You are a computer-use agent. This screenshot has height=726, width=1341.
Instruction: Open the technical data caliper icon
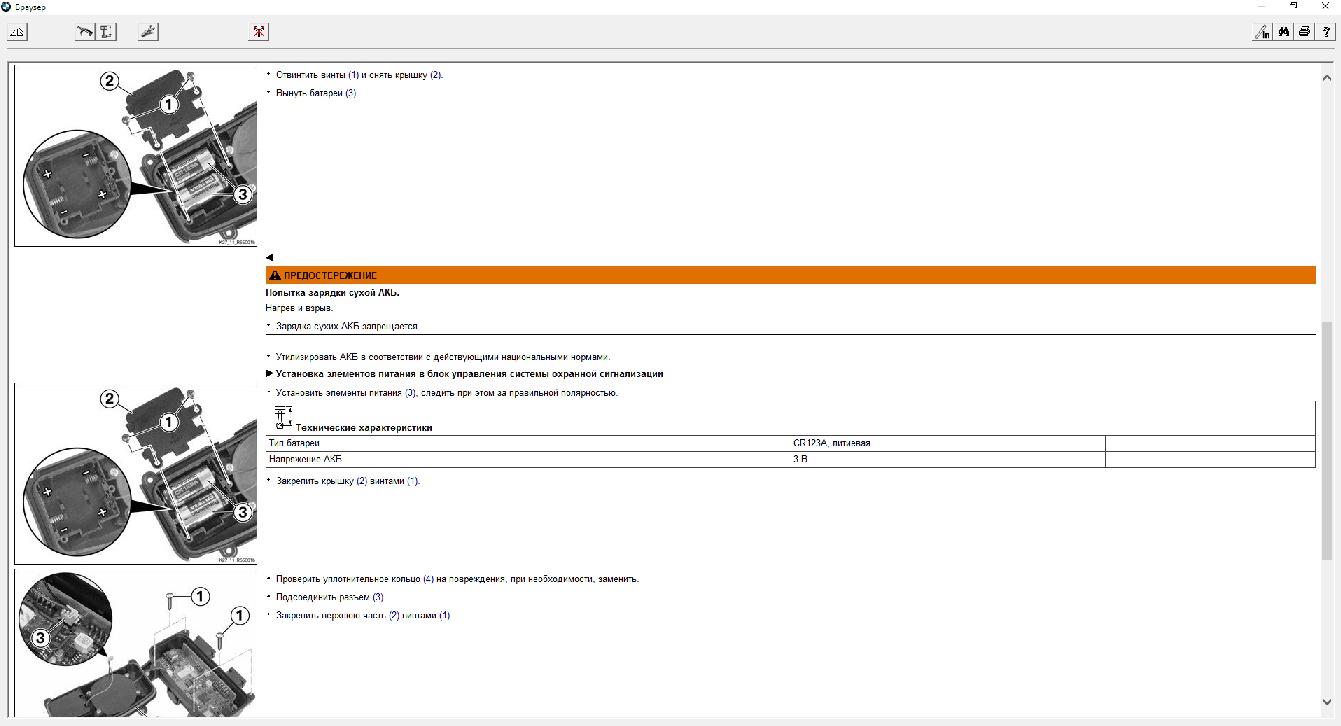(106, 32)
